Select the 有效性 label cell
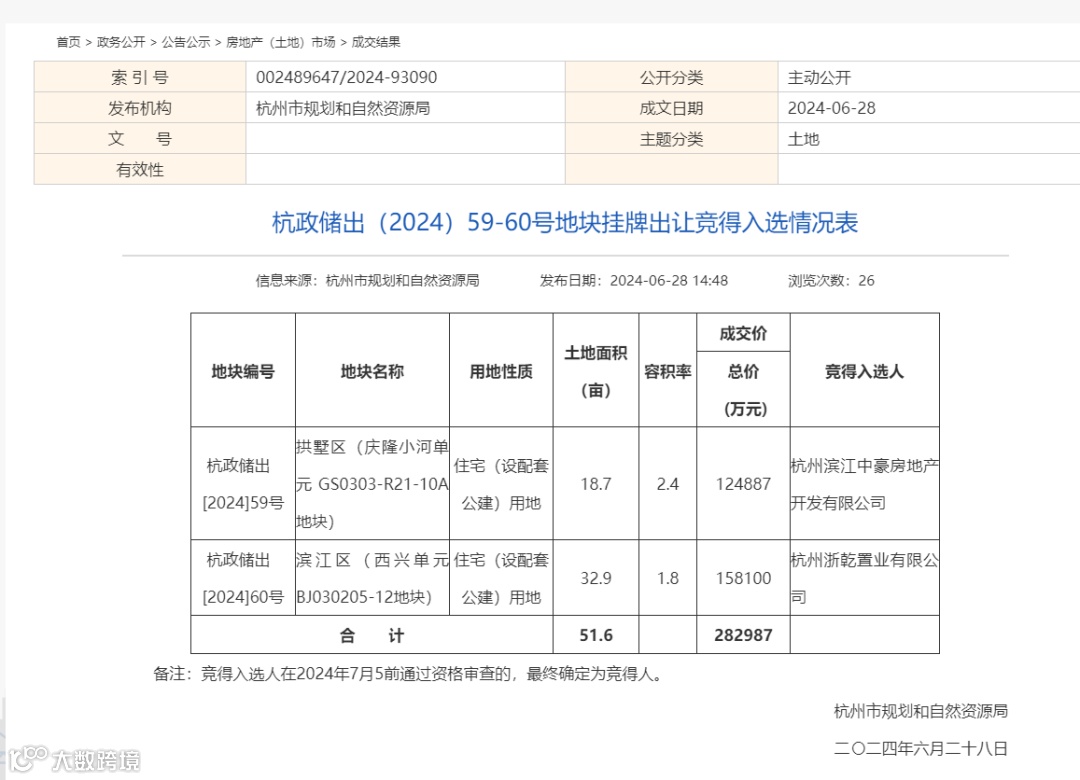 tap(140, 169)
